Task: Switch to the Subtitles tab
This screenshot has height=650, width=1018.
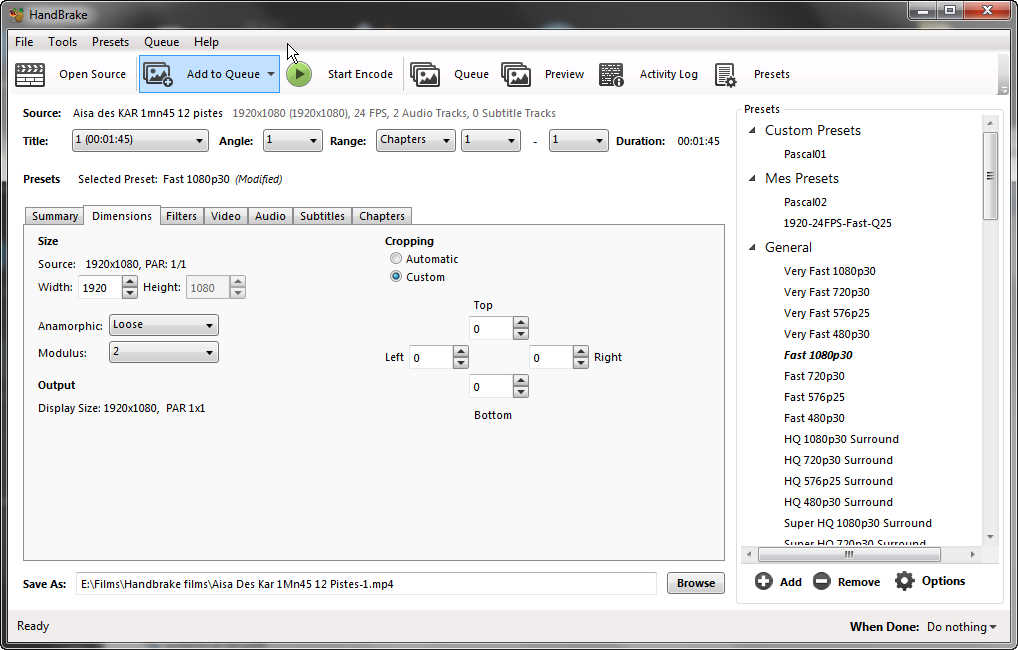Action: point(322,216)
